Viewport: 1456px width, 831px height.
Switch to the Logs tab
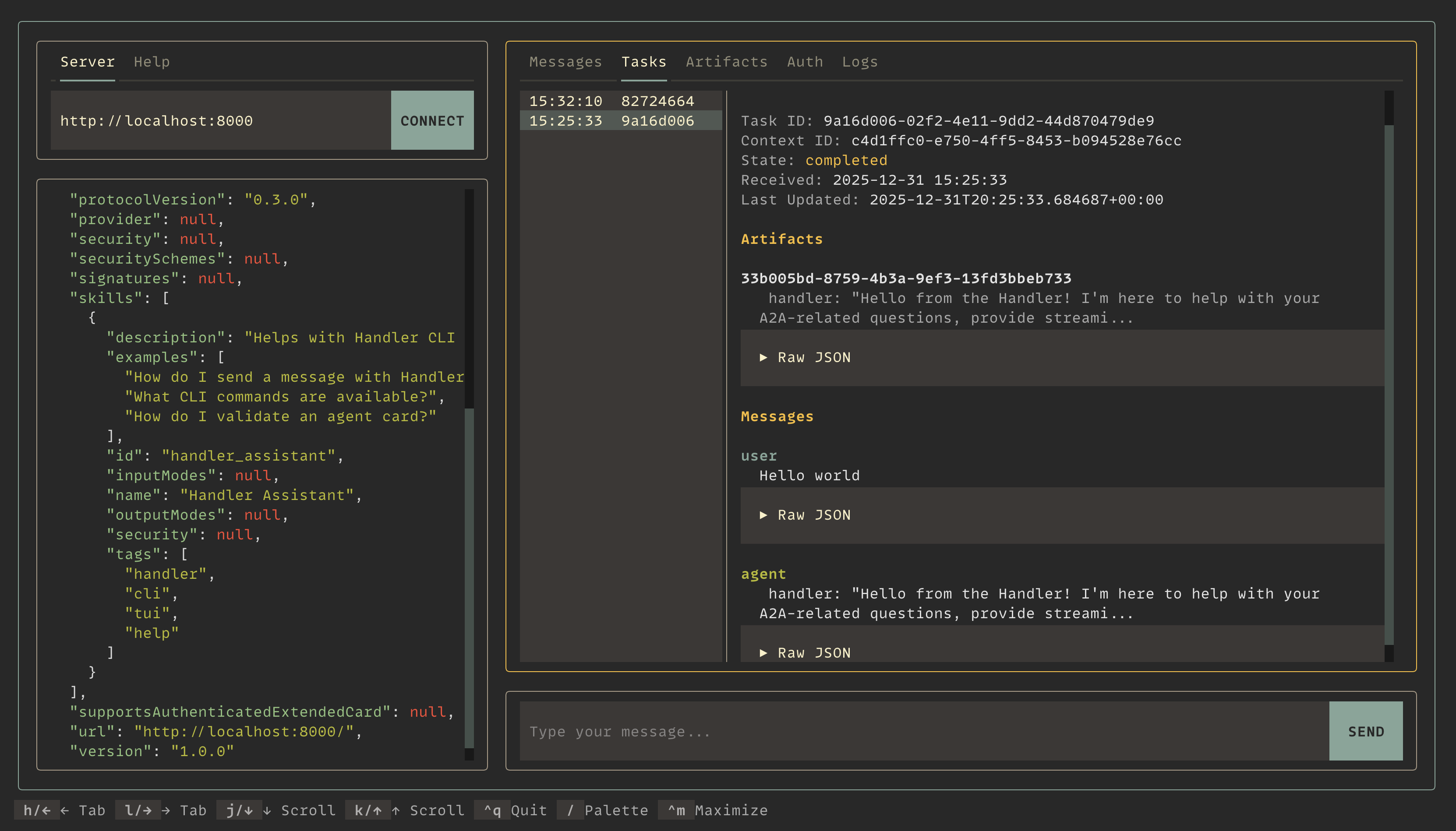859,62
